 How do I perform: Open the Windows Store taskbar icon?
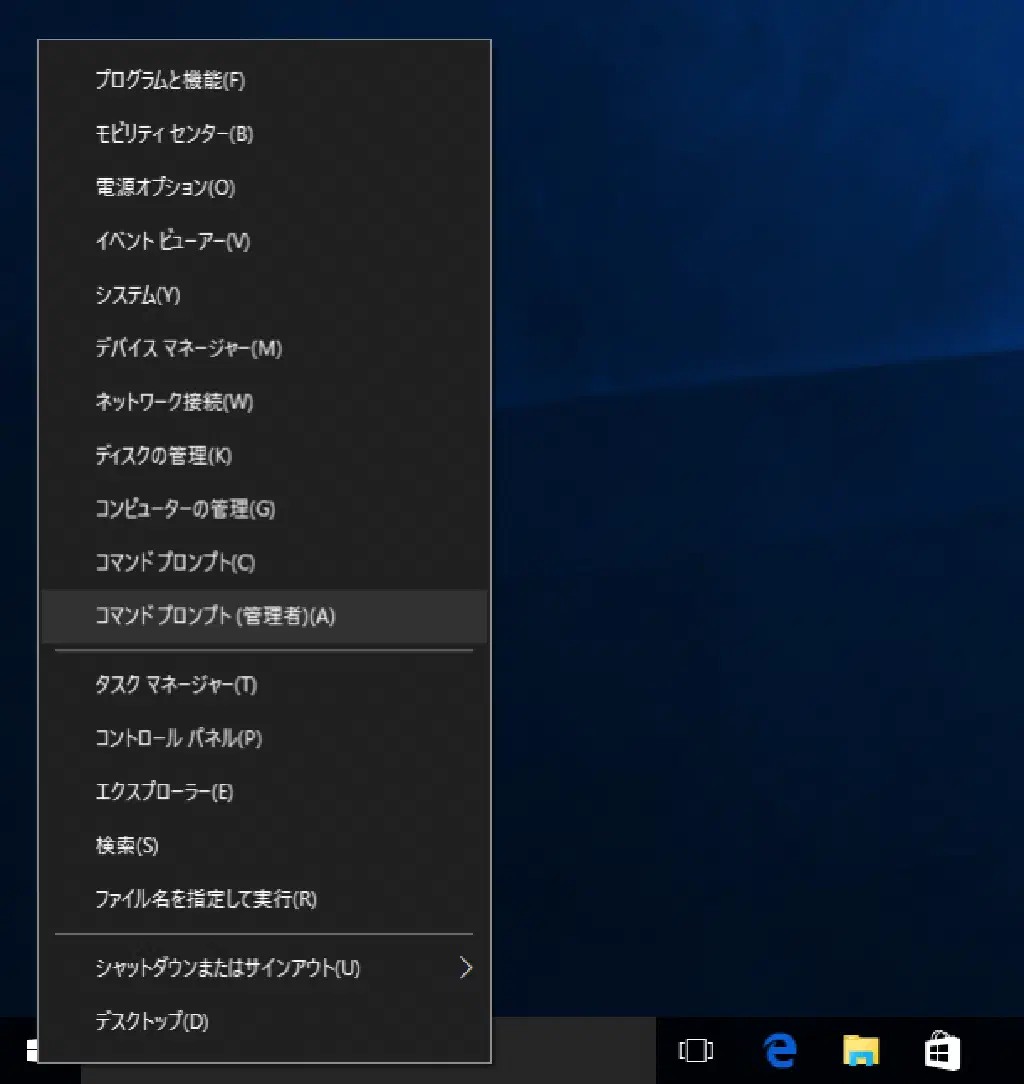(942, 1051)
